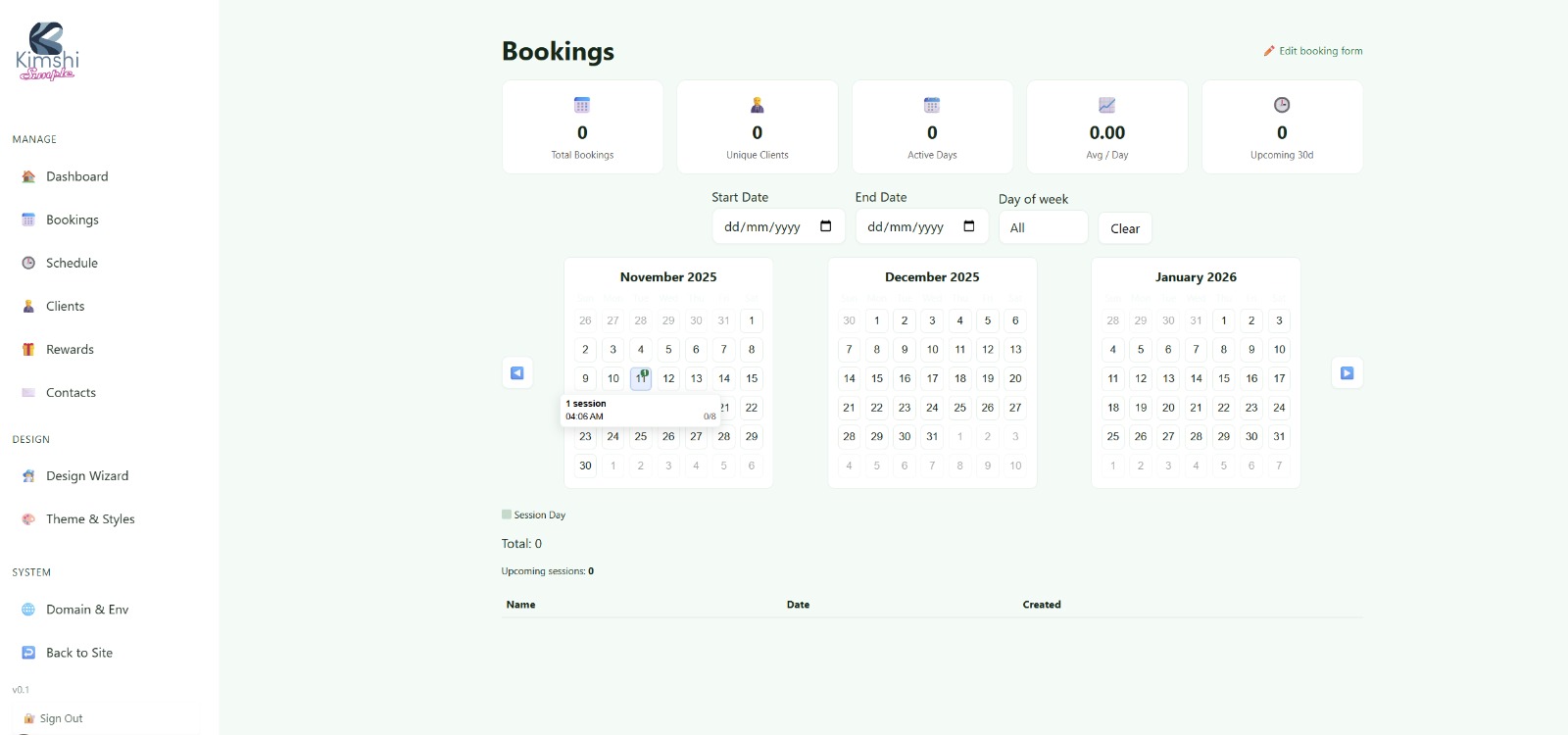Focus the Start Date field

[x=778, y=226]
